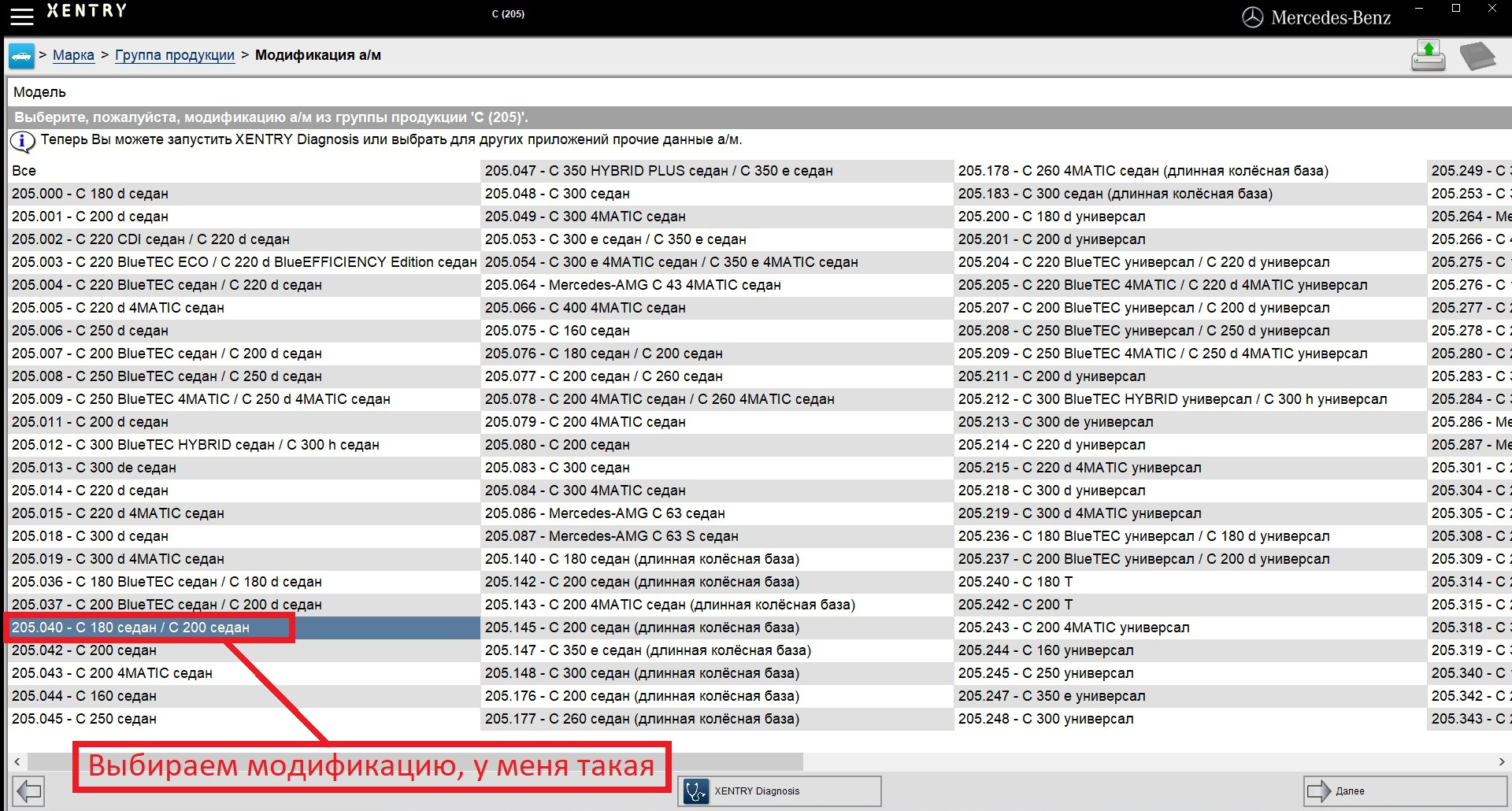Launch XENTRY Diagnosis
Image resolution: width=1512 pixels, height=811 pixels.
780,791
